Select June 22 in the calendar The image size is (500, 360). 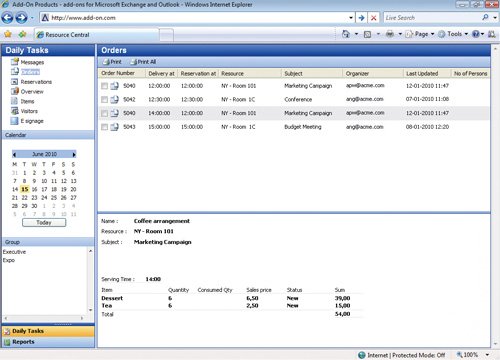[x=24, y=197]
